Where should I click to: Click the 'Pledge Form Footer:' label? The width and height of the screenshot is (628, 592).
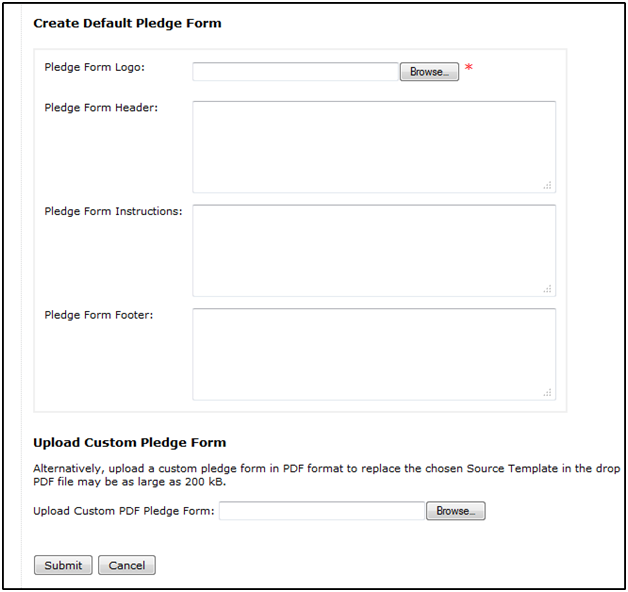click(99, 315)
